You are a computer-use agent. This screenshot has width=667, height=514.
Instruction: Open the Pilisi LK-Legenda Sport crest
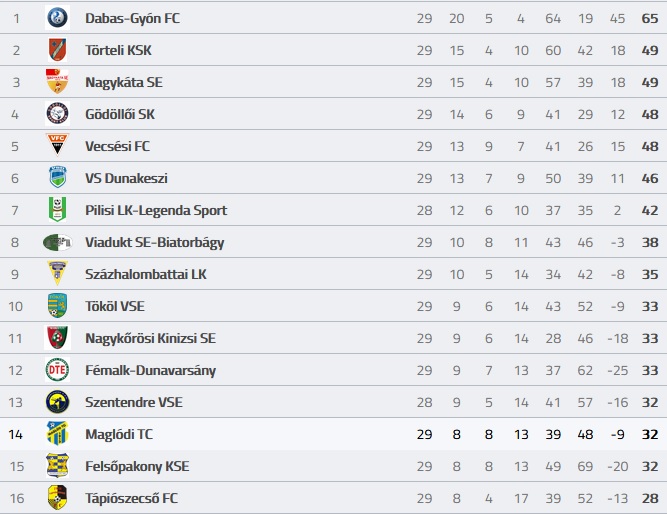pyautogui.click(x=57, y=209)
